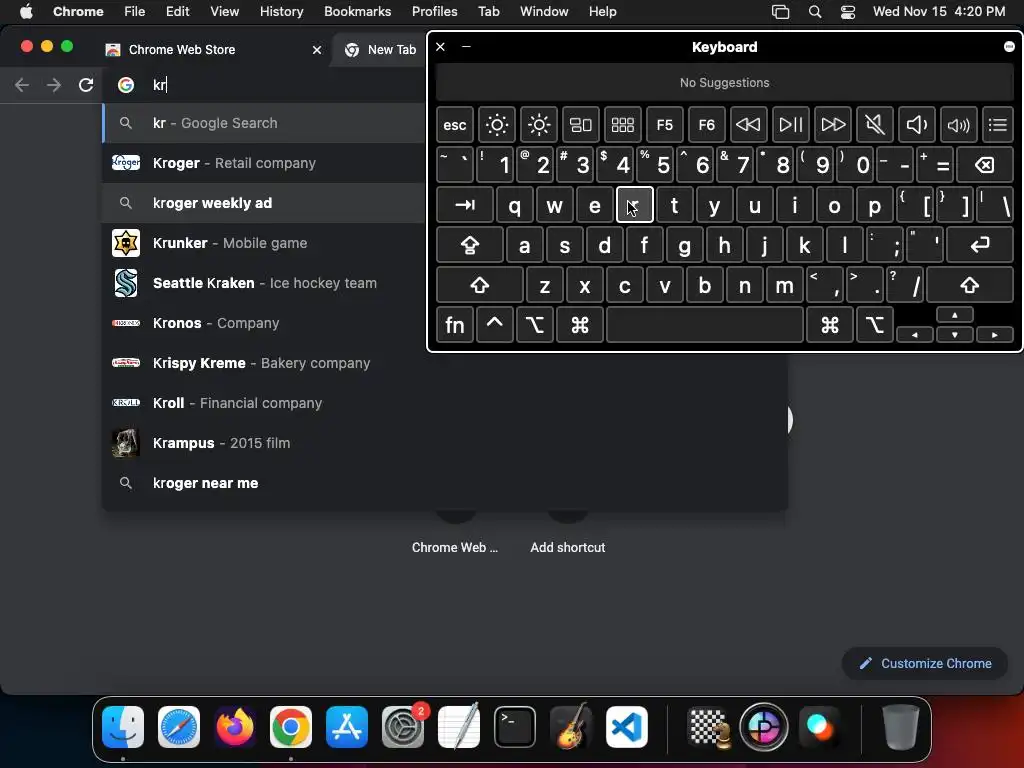Click the esc key on virtual keyboard
This screenshot has height=768, width=1024.
pyautogui.click(x=455, y=125)
